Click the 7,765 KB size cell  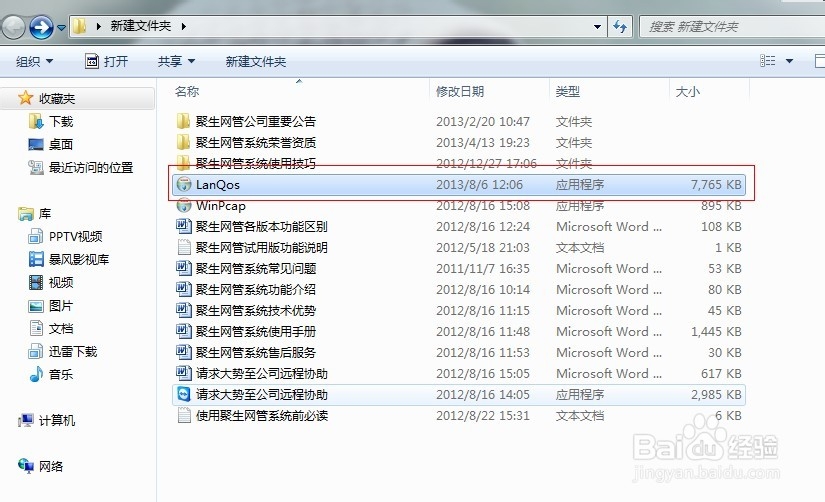pos(716,185)
